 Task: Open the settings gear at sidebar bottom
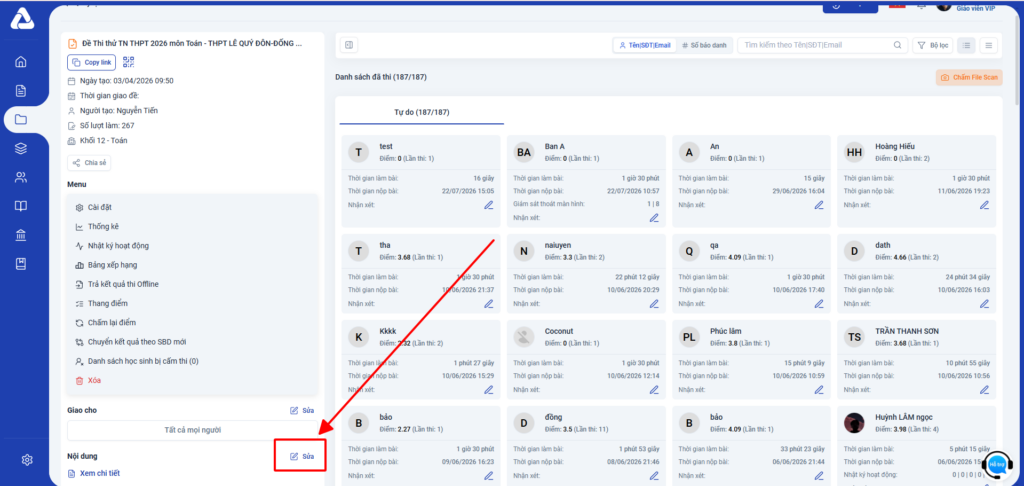click(x=27, y=460)
